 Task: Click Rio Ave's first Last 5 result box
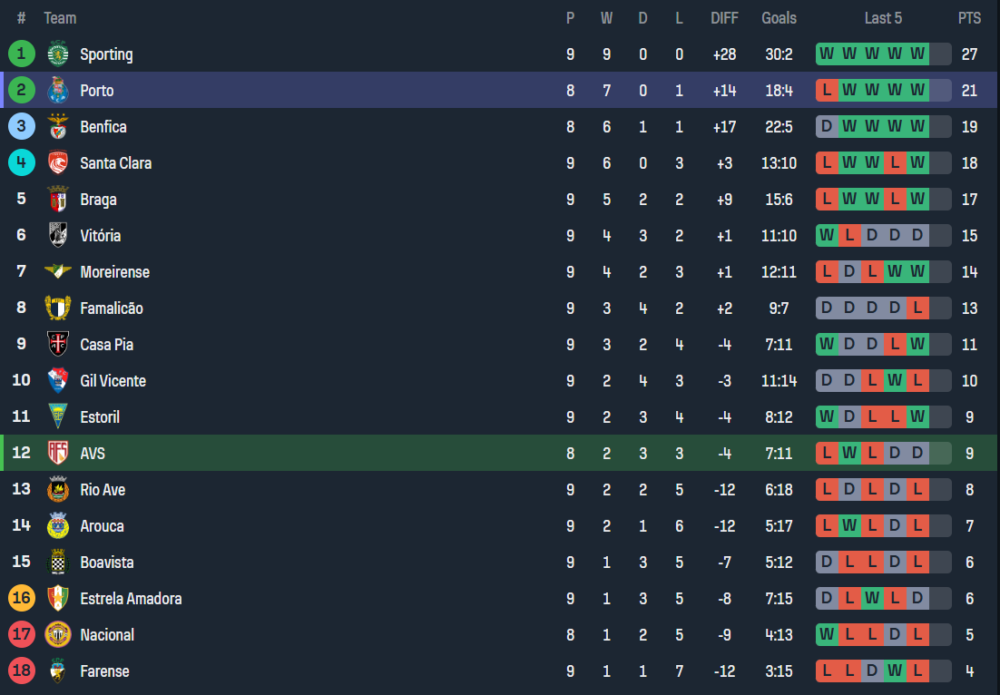826,490
